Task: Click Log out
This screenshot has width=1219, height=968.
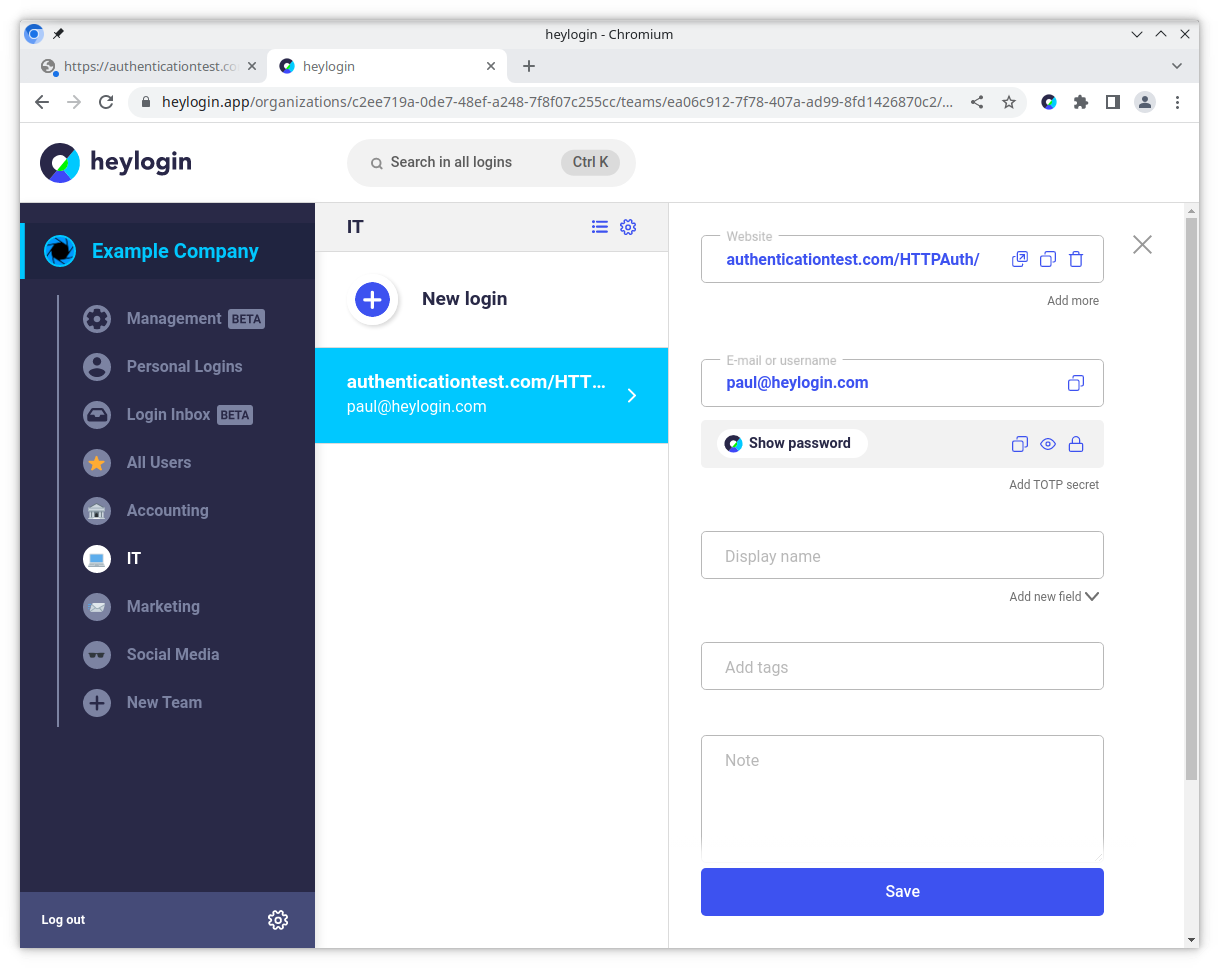Action: click(63, 920)
